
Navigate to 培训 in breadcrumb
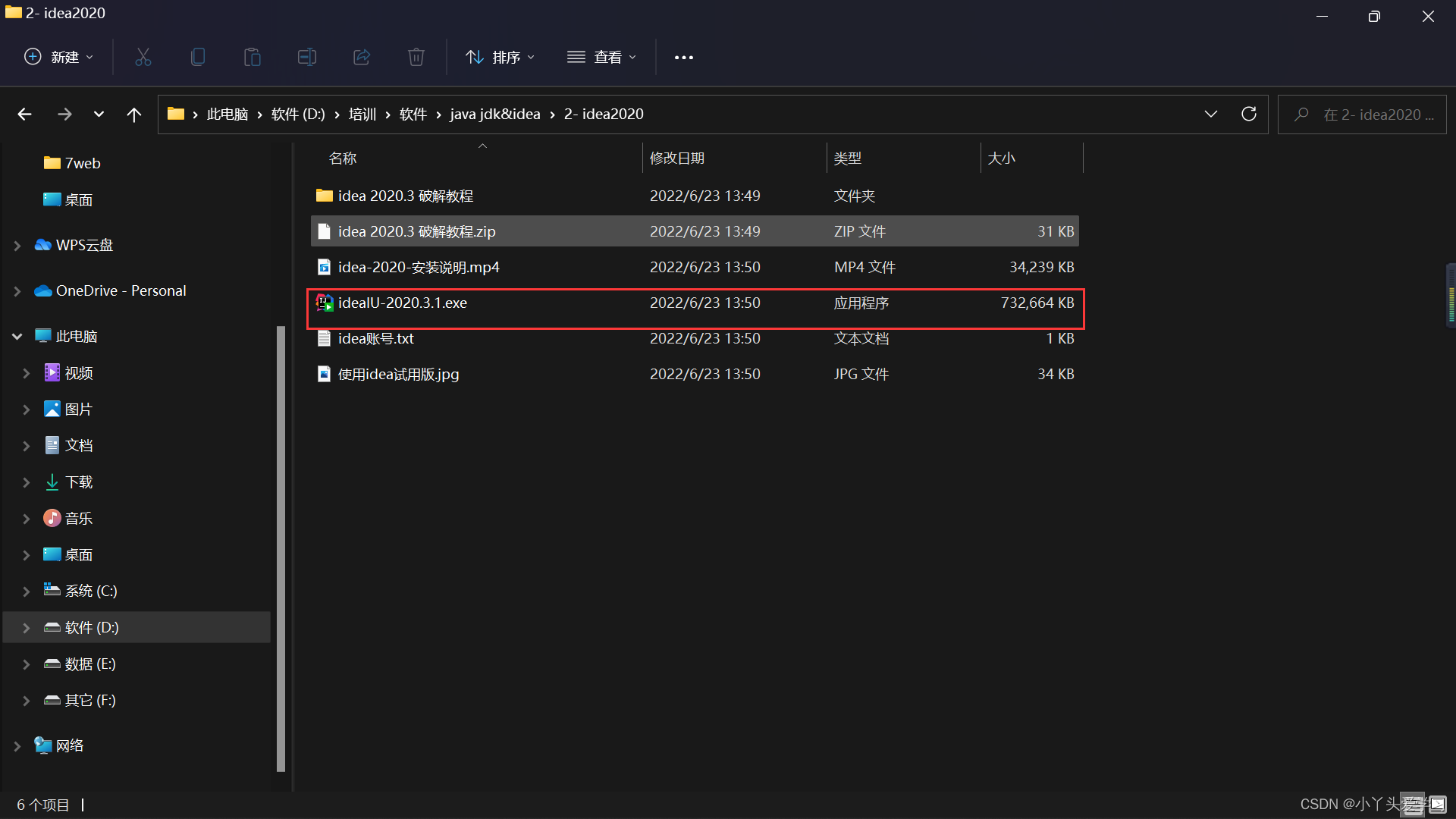pos(362,115)
